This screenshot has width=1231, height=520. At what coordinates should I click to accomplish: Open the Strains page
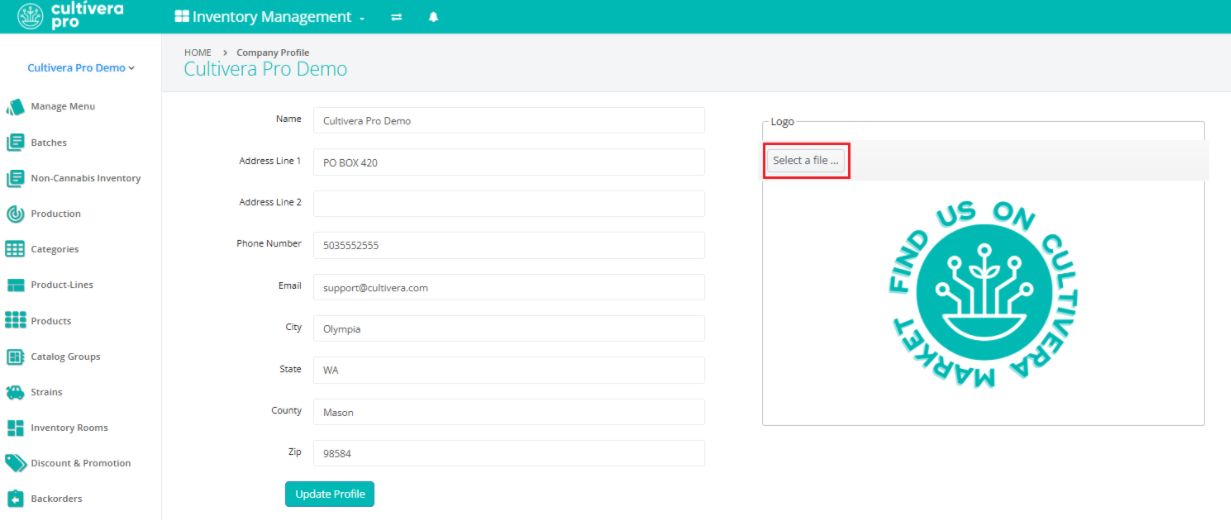[x=47, y=392]
